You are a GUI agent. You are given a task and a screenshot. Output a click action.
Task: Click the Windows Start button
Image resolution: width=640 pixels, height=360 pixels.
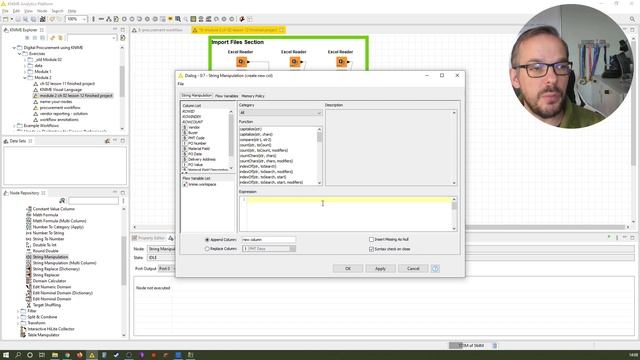[x=6, y=355]
